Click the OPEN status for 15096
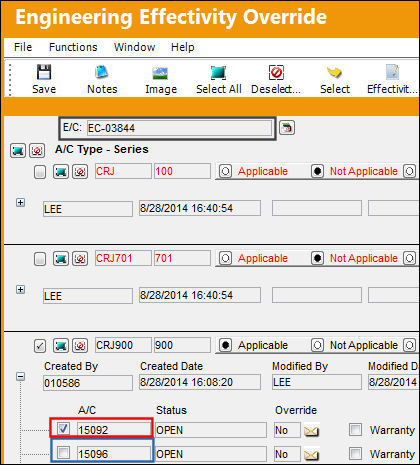 click(x=211, y=454)
